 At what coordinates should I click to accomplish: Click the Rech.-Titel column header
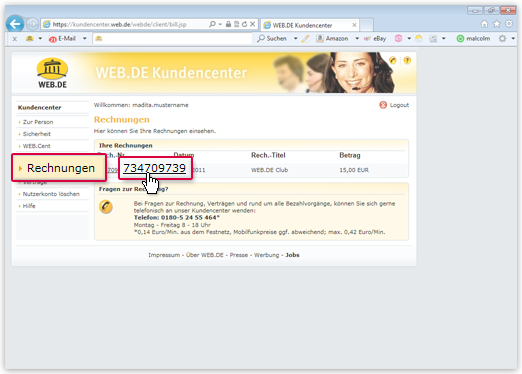268,155
